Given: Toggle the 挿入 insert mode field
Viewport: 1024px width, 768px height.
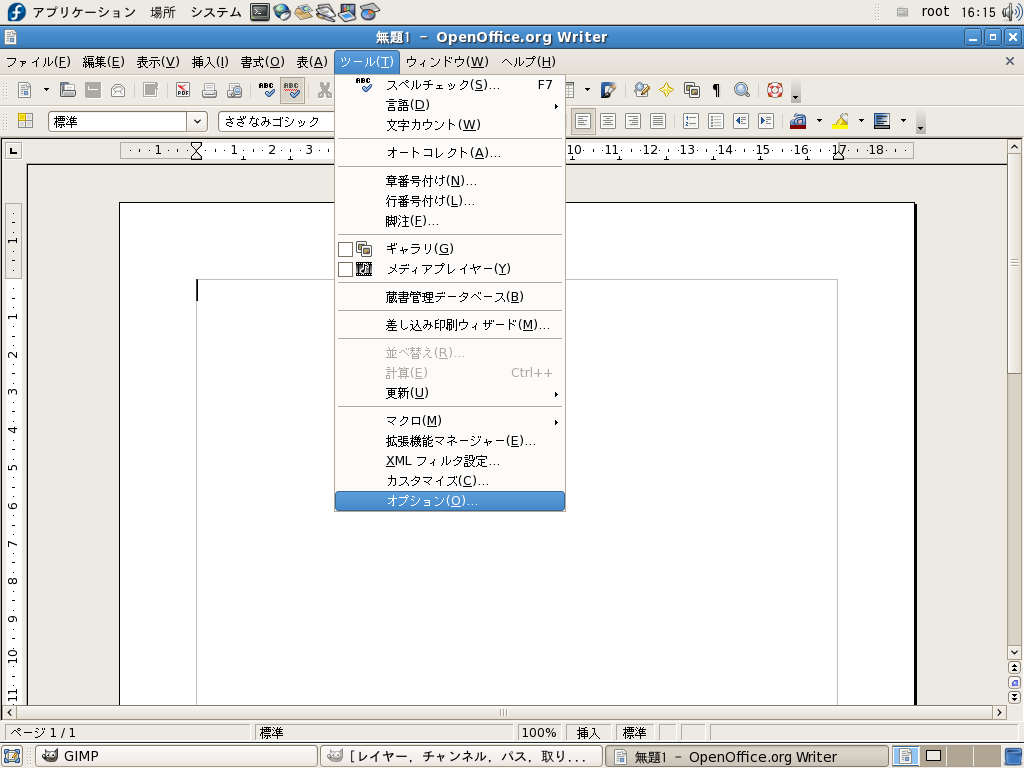Looking at the screenshot, I should pyautogui.click(x=588, y=733).
